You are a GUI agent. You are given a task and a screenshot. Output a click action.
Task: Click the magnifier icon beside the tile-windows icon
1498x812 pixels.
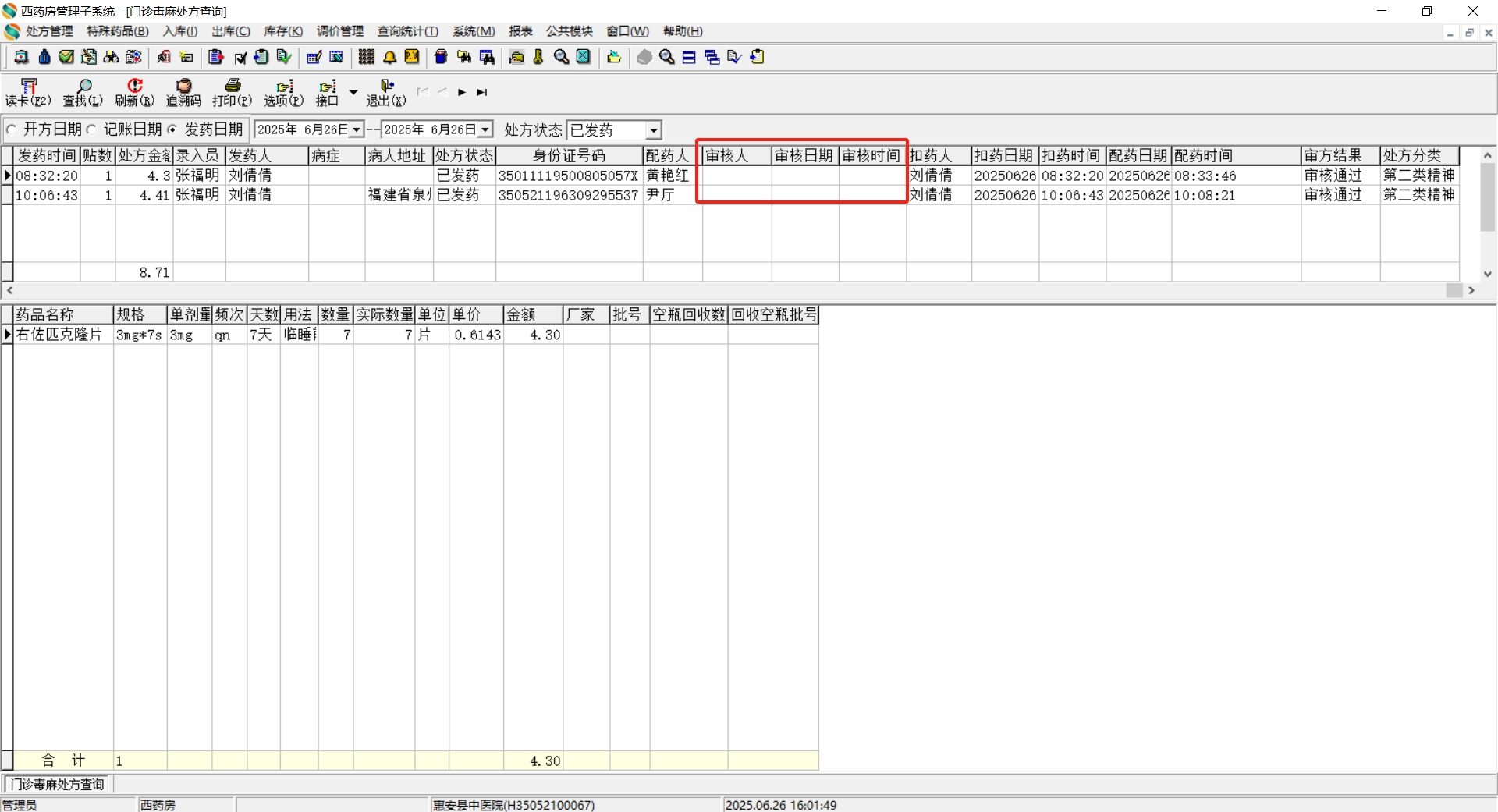click(x=667, y=57)
